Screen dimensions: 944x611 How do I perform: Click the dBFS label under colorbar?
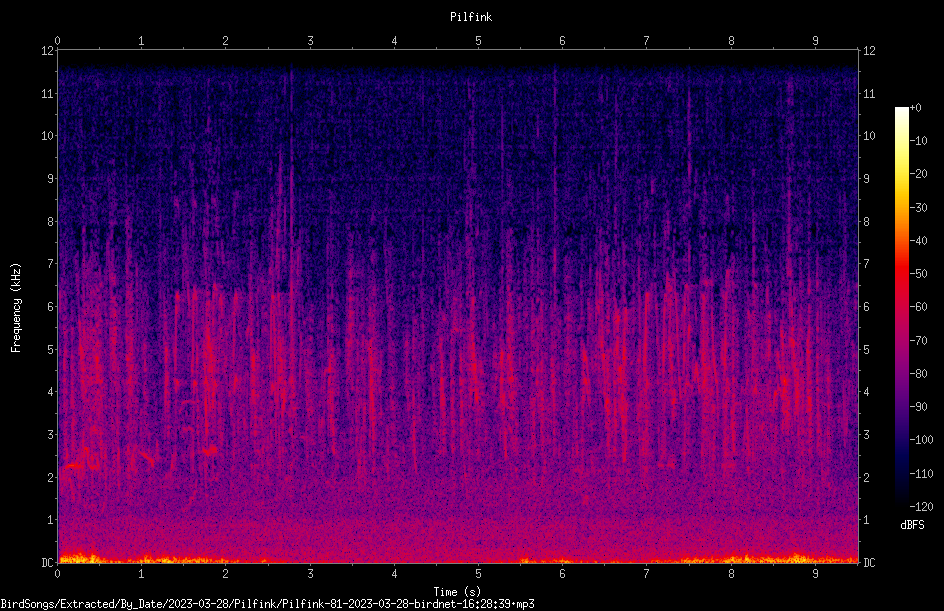[912, 525]
